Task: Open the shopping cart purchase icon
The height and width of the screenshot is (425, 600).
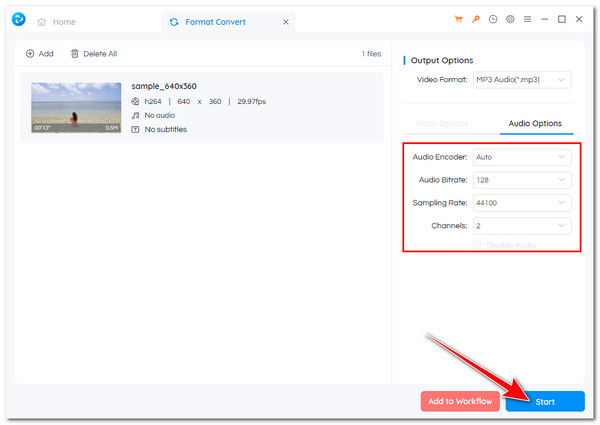Action: click(461, 19)
